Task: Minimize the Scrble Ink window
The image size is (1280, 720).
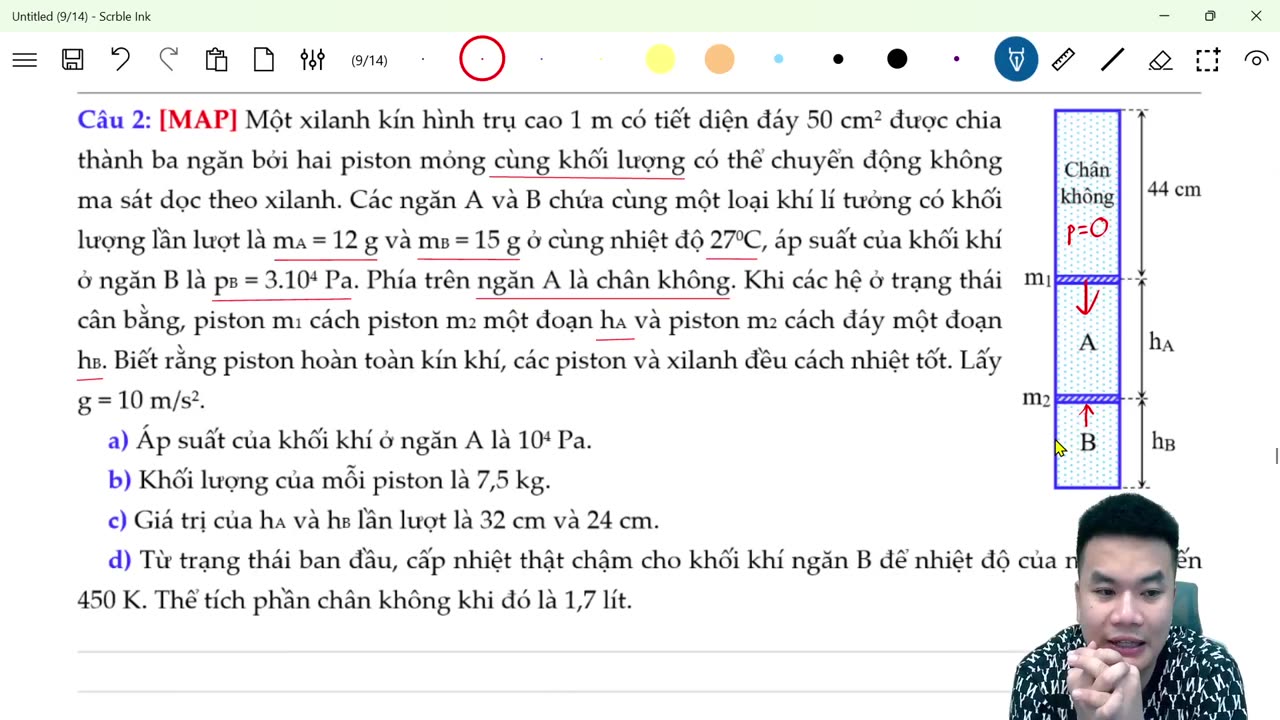Action: pos(1164,16)
